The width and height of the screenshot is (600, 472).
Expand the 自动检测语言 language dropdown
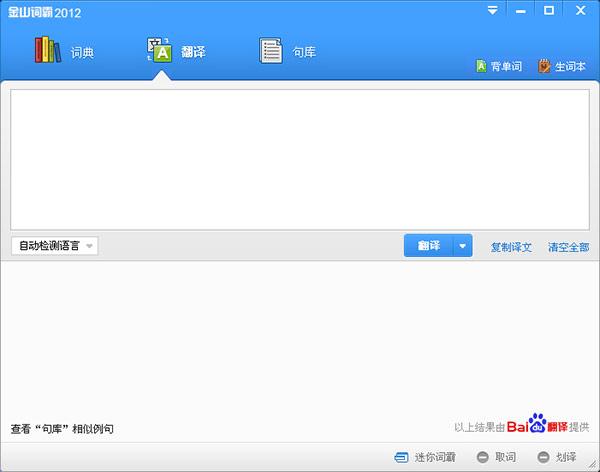coord(55,246)
